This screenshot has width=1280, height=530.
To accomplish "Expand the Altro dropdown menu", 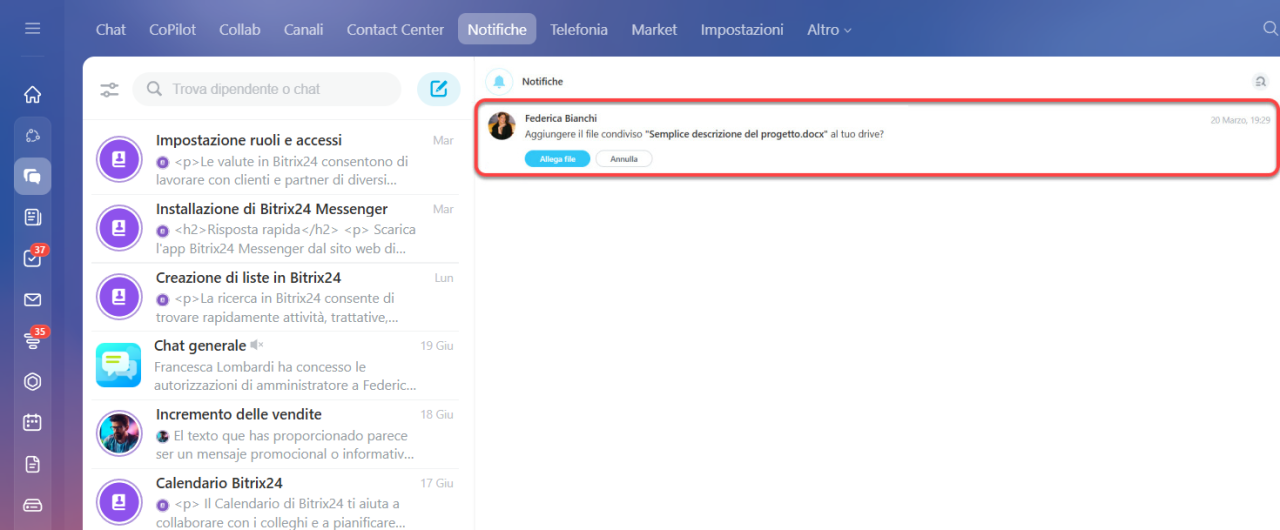I will pos(829,29).
